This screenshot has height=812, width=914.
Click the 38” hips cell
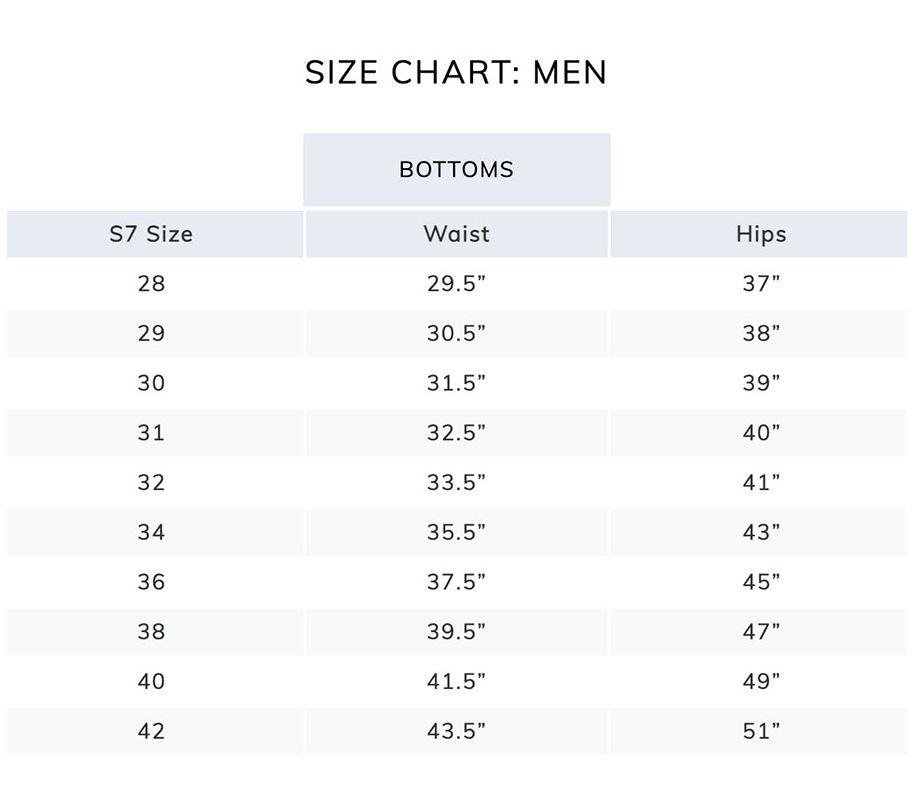point(761,334)
